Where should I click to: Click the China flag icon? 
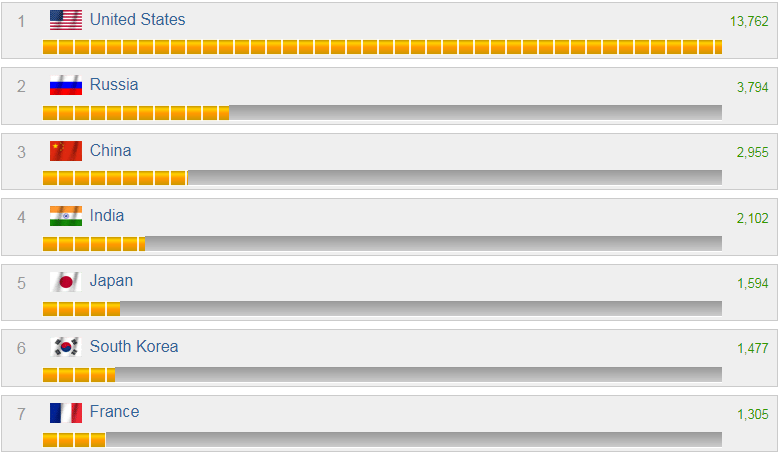(x=66, y=151)
